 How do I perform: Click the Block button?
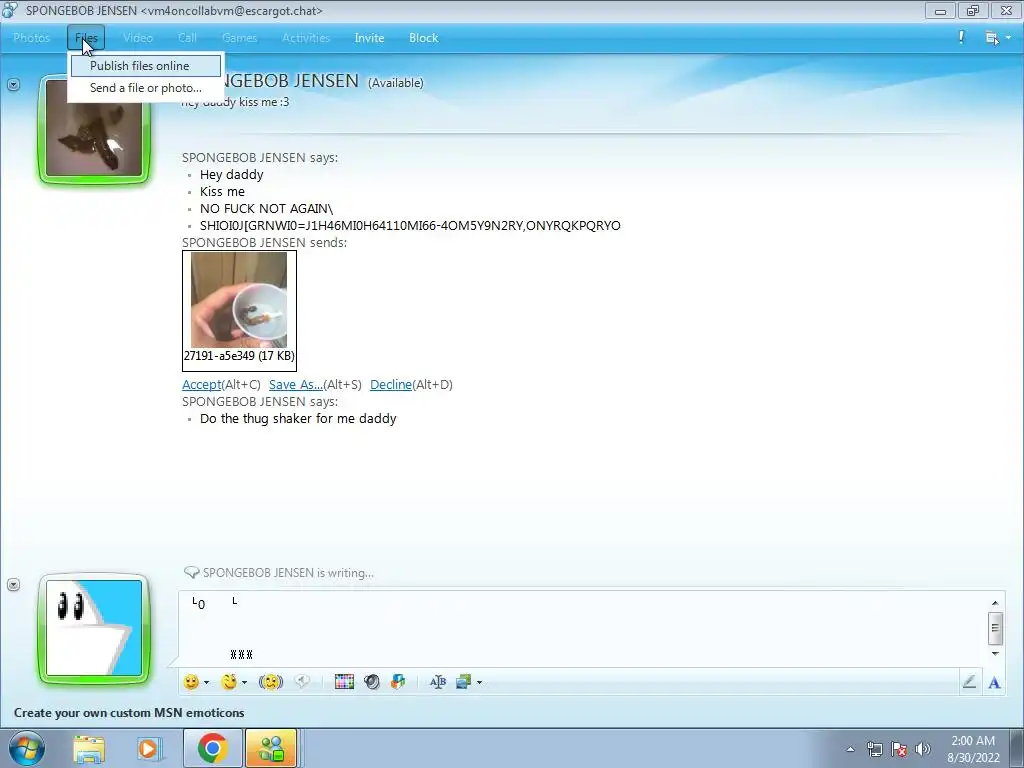click(423, 38)
